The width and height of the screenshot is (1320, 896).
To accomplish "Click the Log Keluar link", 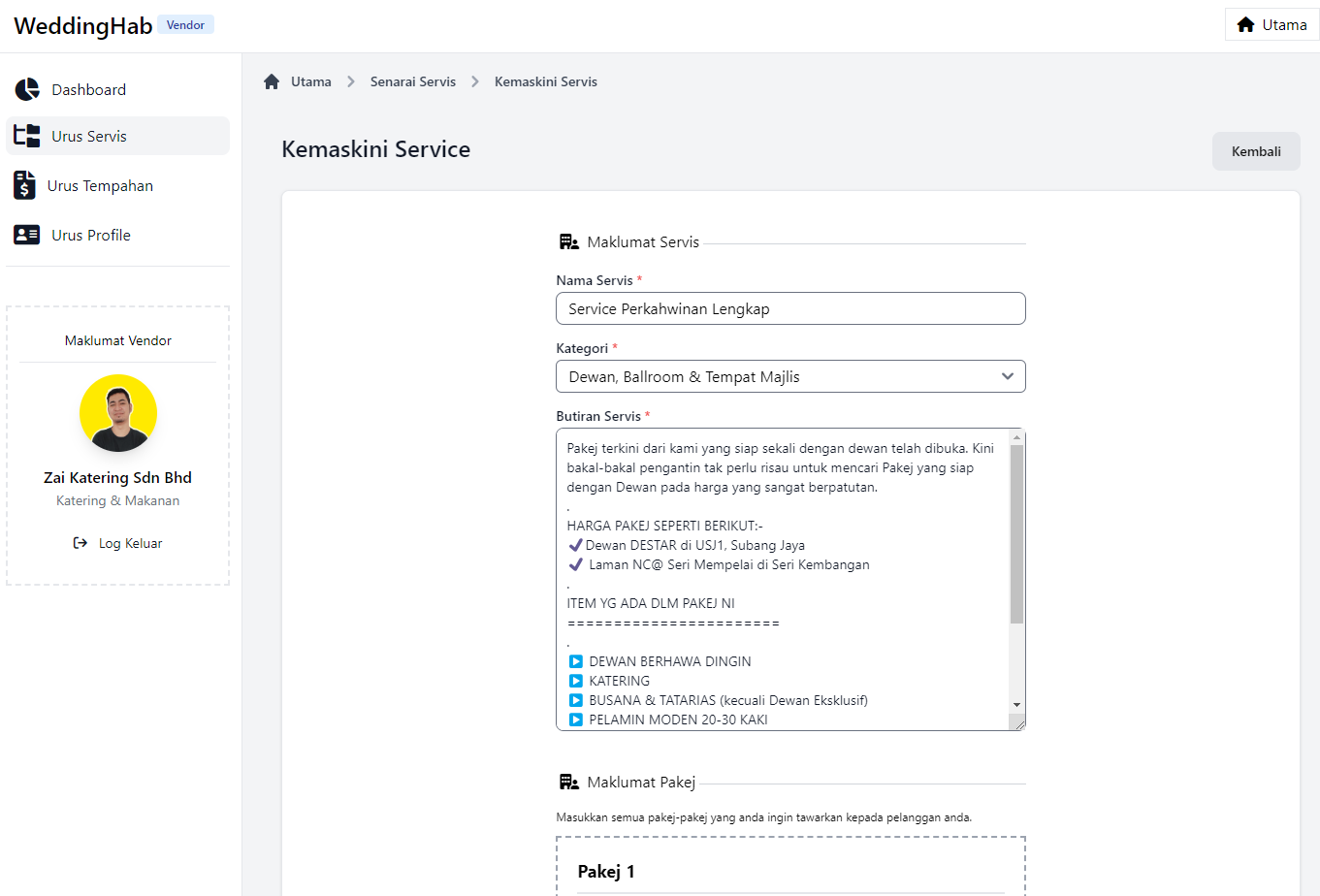I will pos(130,543).
